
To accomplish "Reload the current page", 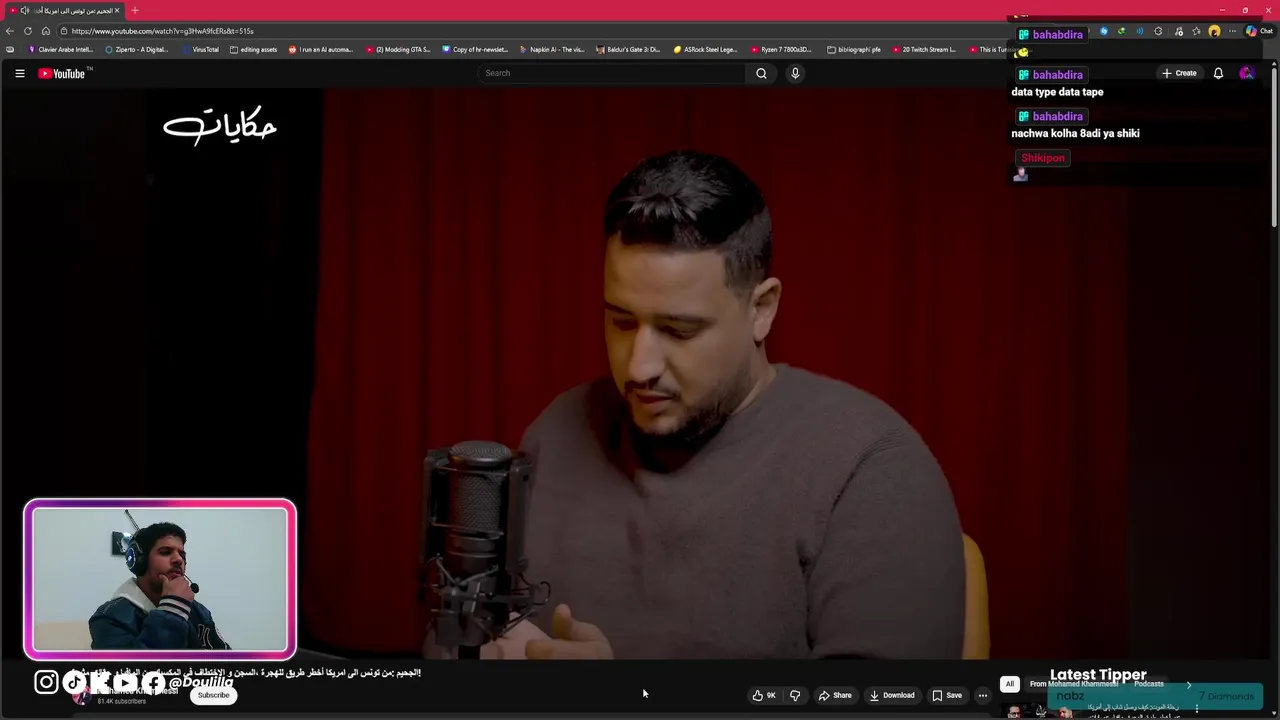I will (28, 31).
